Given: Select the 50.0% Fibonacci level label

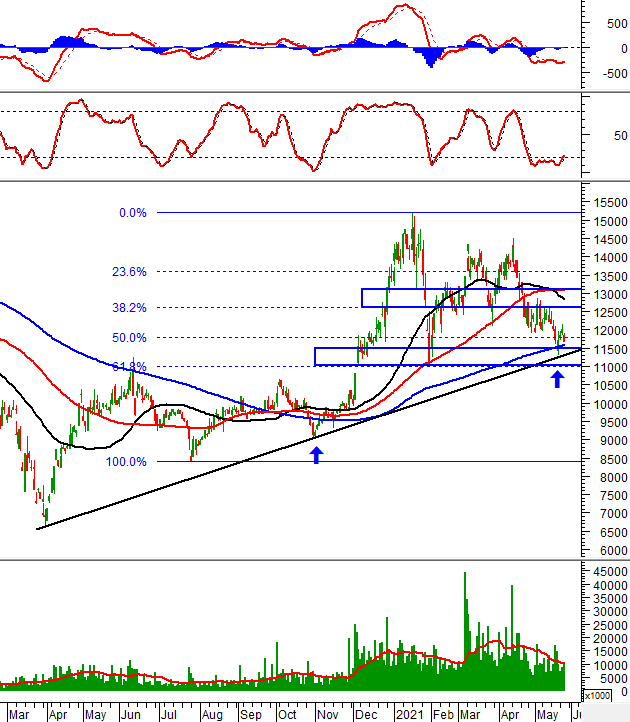Looking at the screenshot, I should click(x=129, y=338).
